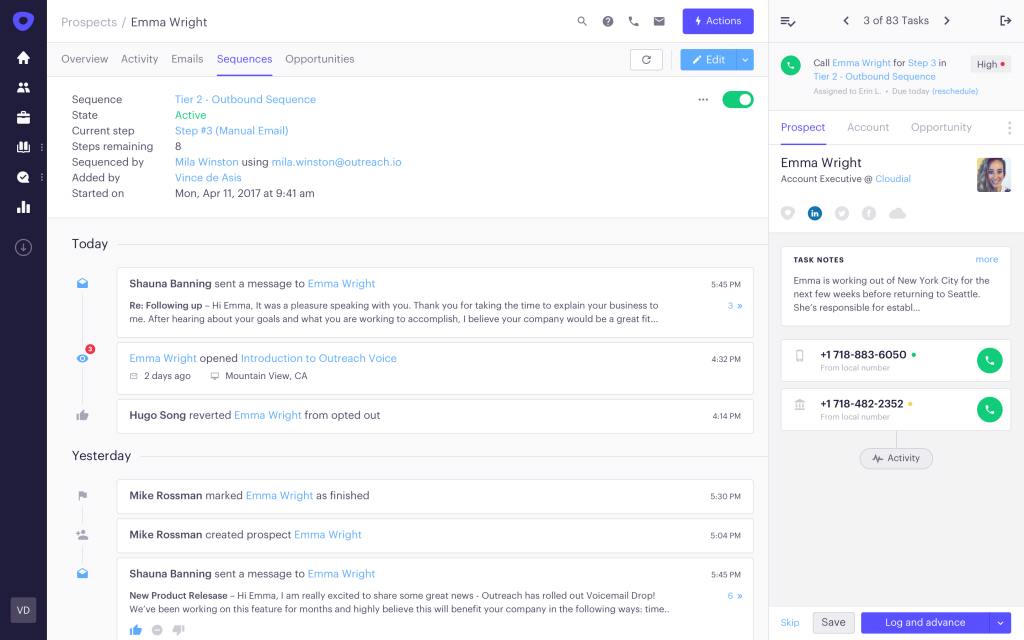Click thumbs up on New Product Release email

(136, 630)
